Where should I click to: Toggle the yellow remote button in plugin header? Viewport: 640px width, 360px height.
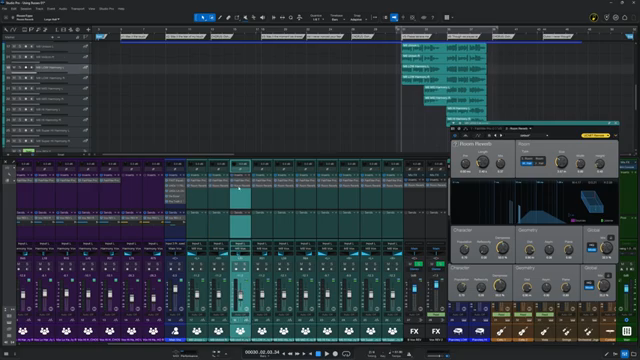(595, 136)
